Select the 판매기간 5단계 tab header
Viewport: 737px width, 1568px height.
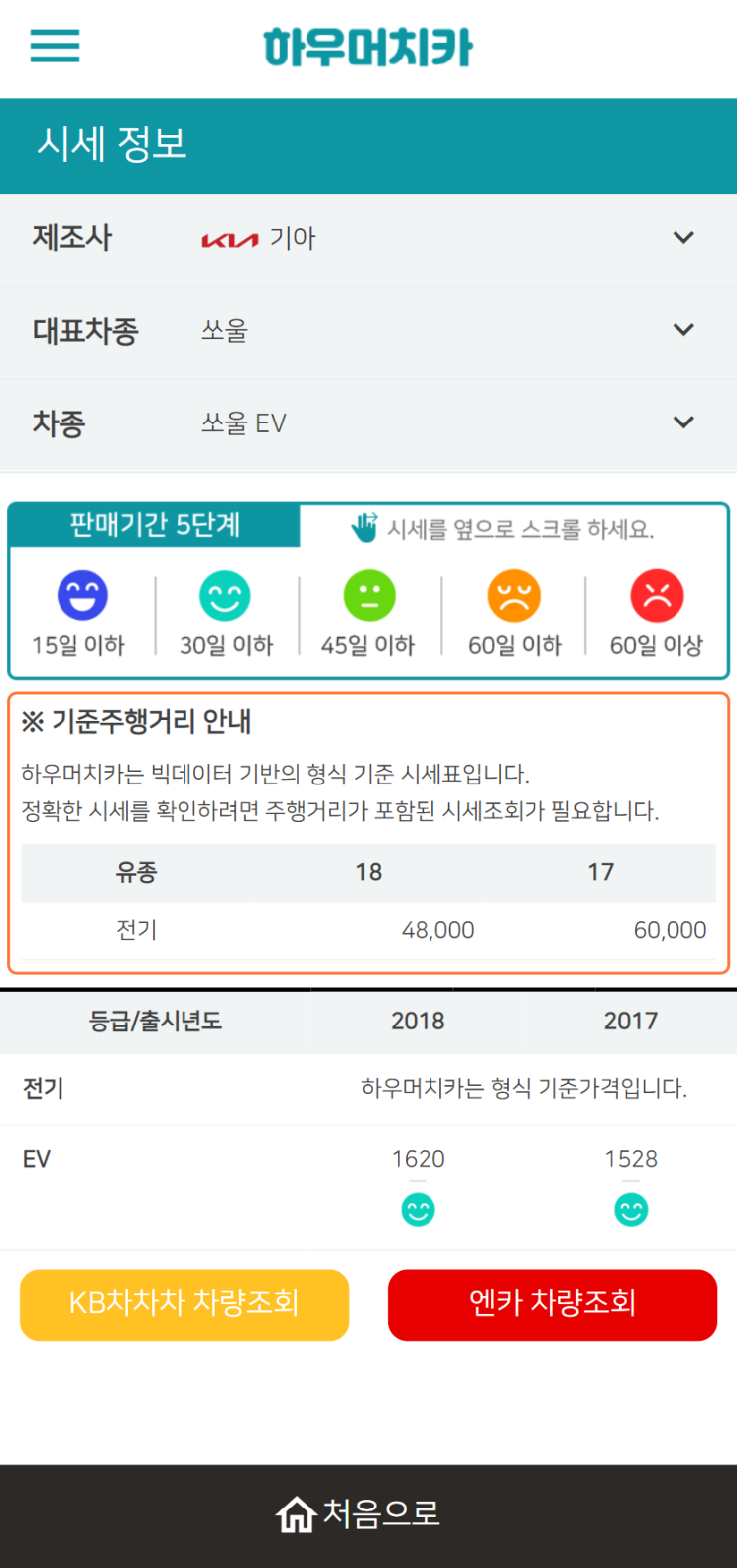point(155,525)
